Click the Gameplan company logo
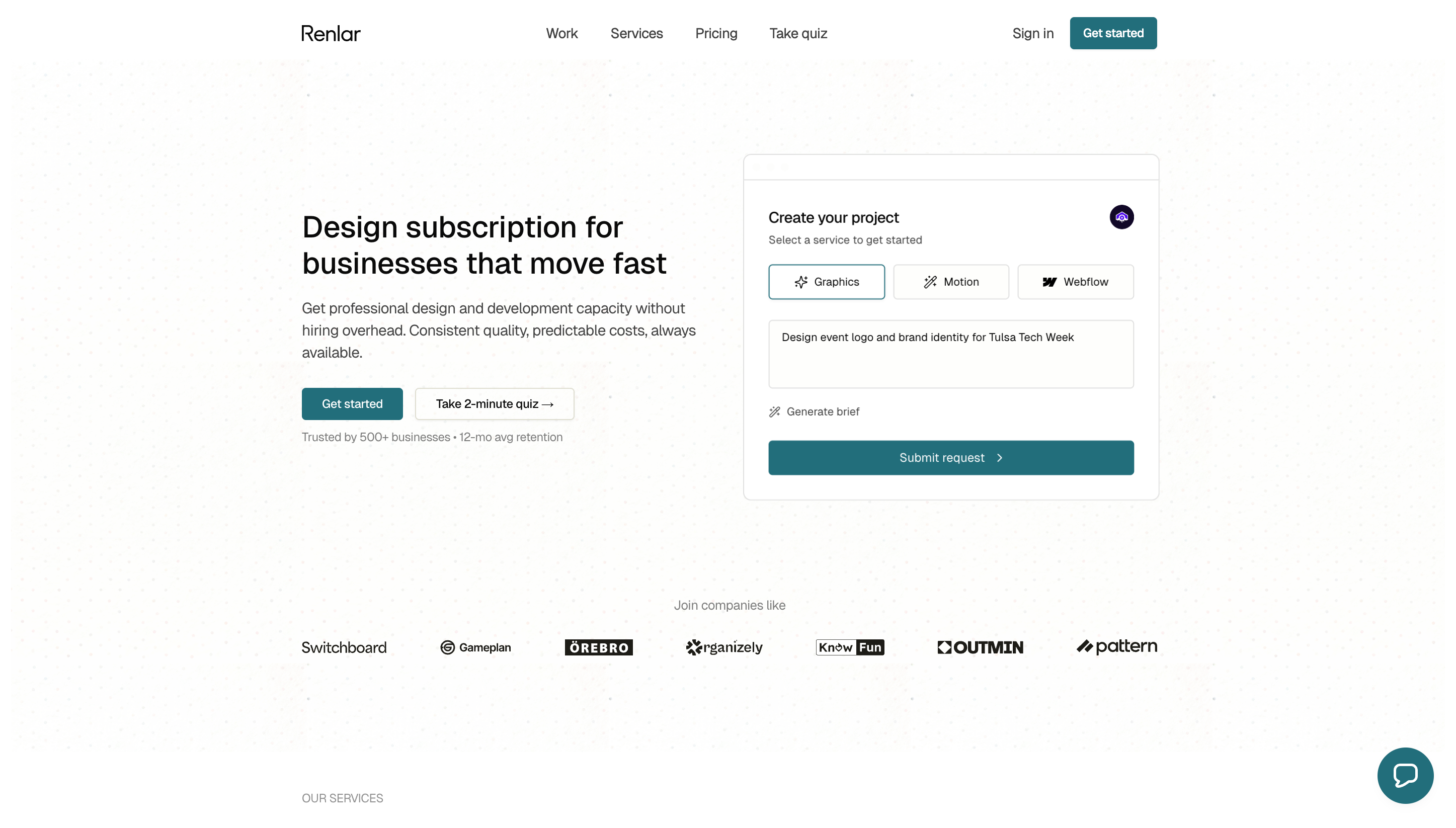Screen dimensions: 1456x828 pyautogui.click(x=475, y=647)
